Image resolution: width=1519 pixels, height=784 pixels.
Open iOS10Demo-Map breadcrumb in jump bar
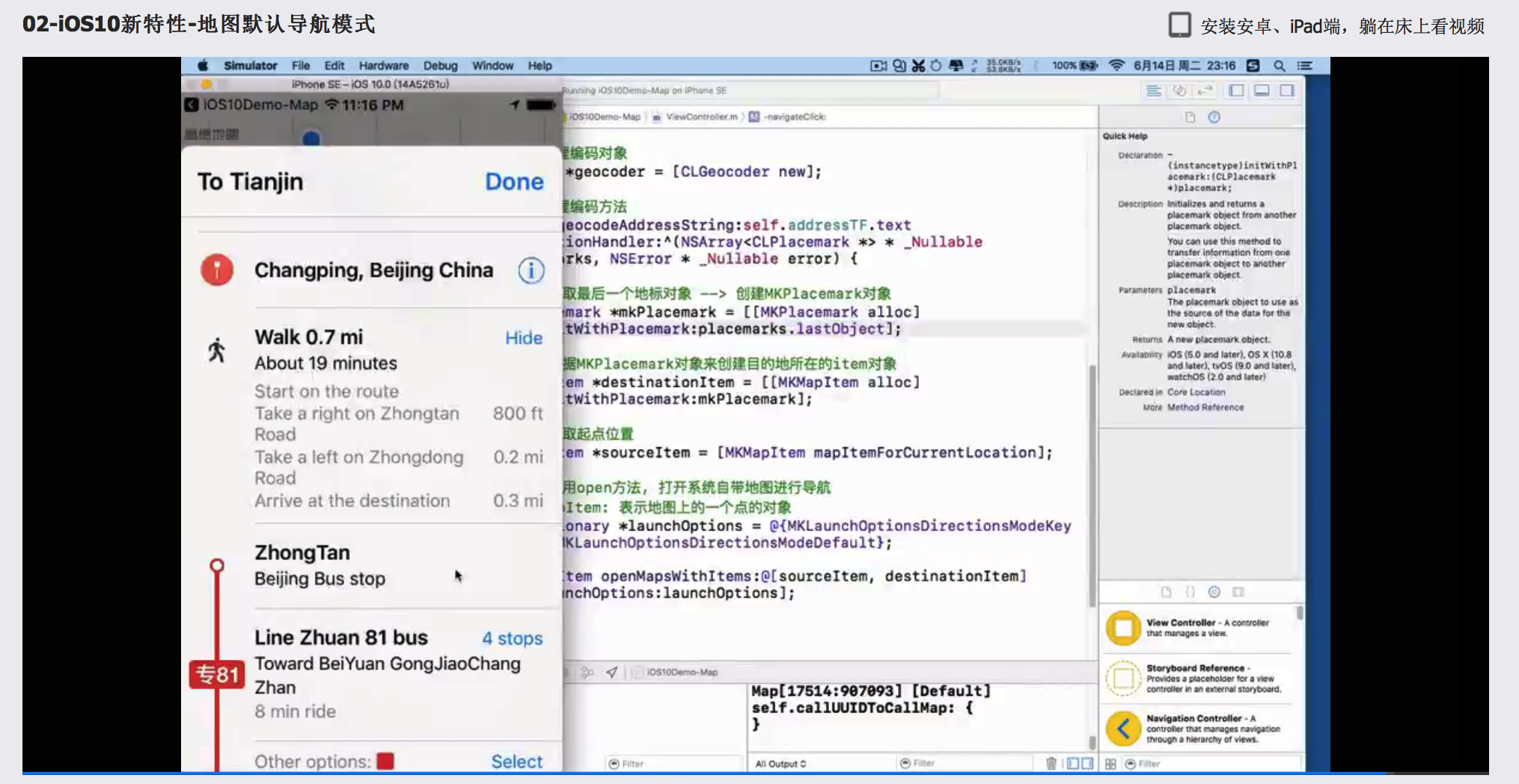[603, 117]
